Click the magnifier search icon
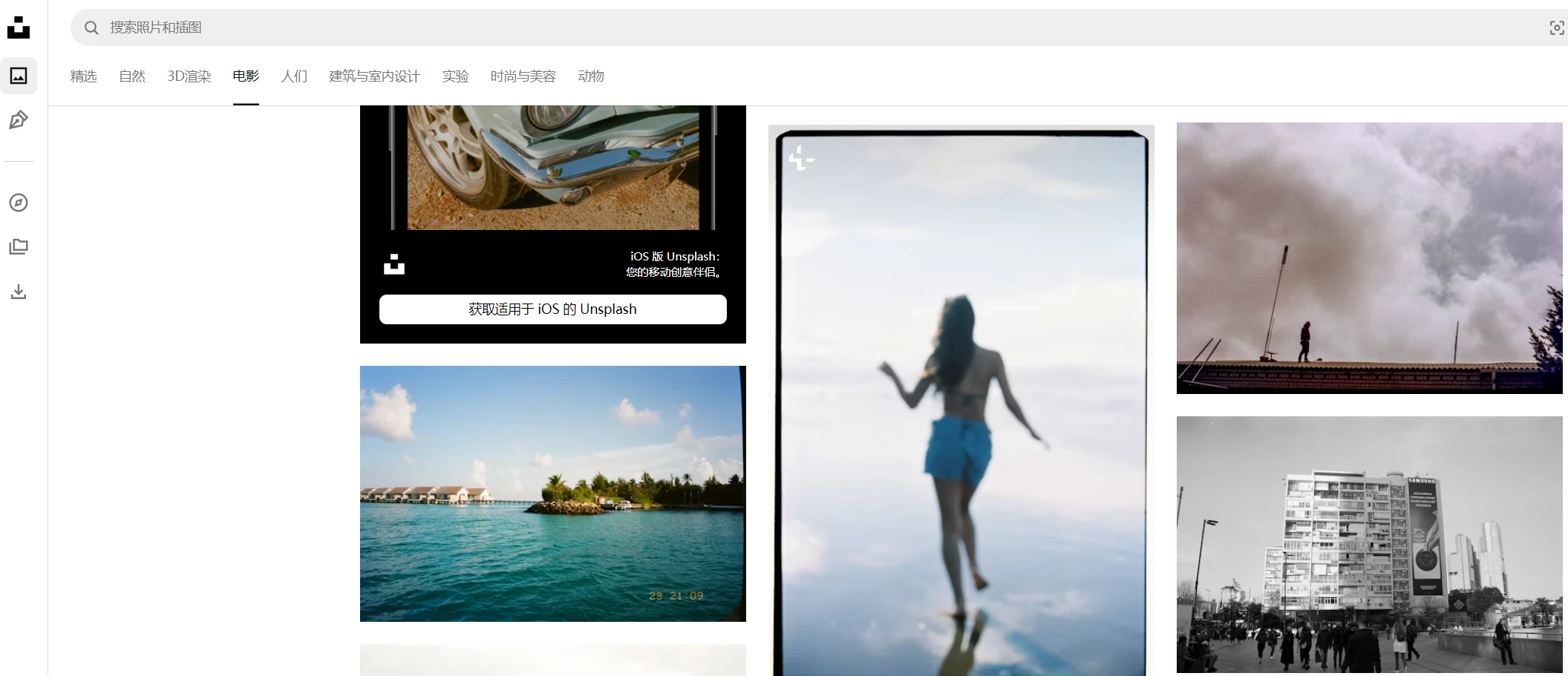The height and width of the screenshot is (676, 1568). (91, 28)
